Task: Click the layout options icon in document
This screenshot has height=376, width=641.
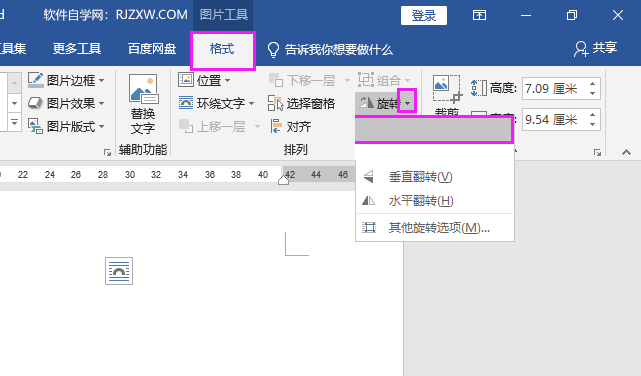Action: coord(119,271)
